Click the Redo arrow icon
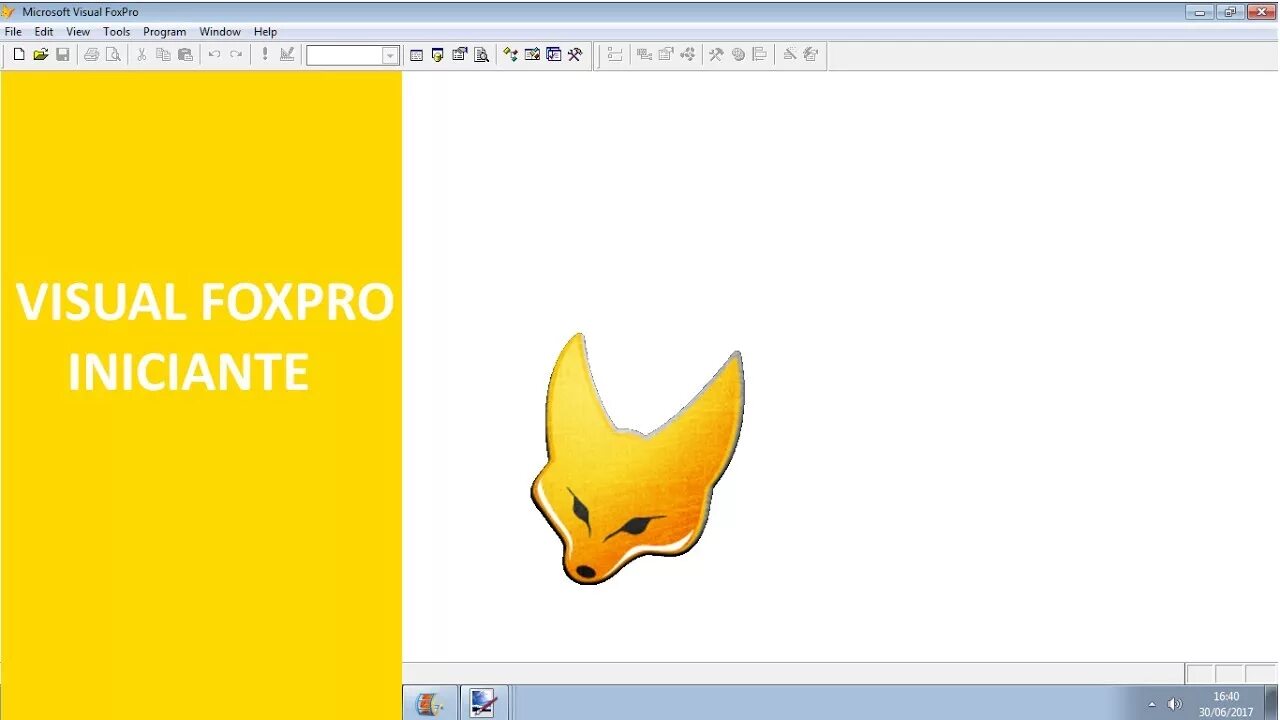This screenshot has width=1280, height=720. 236,55
